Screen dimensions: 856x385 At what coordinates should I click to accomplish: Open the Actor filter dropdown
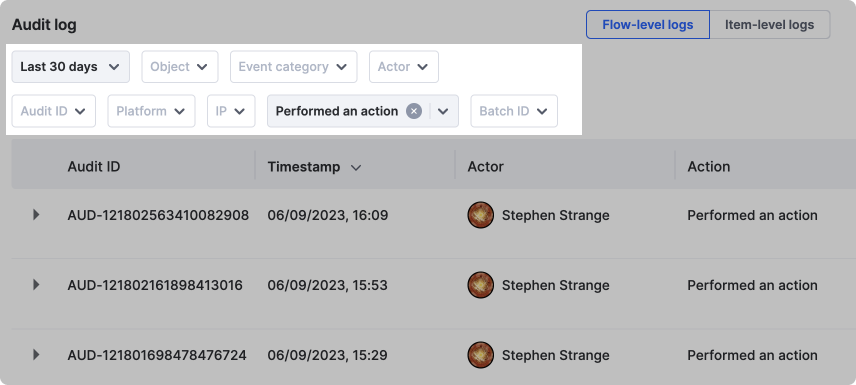coord(403,67)
